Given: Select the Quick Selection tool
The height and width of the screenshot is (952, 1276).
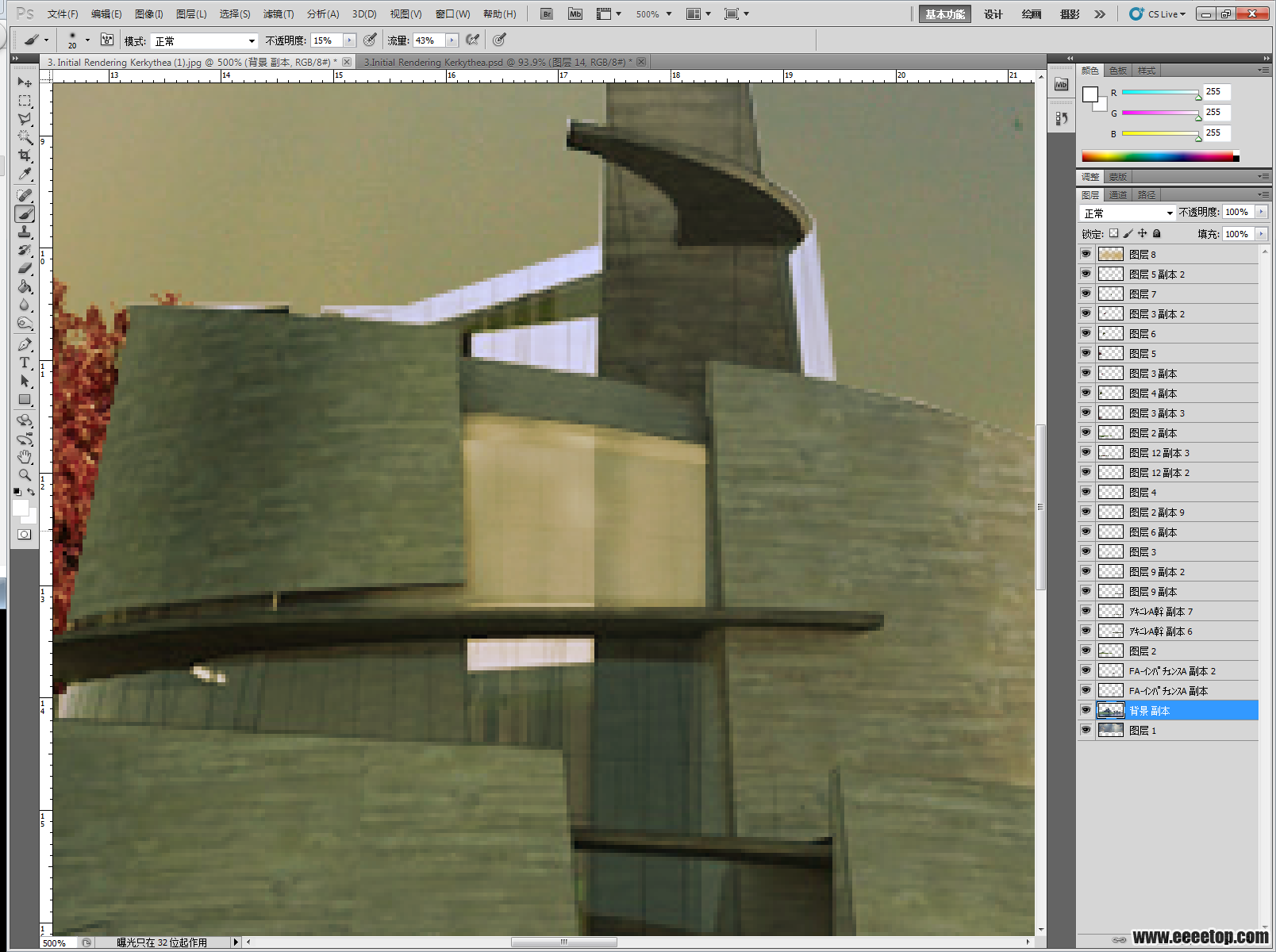Looking at the screenshot, I should point(25,137).
